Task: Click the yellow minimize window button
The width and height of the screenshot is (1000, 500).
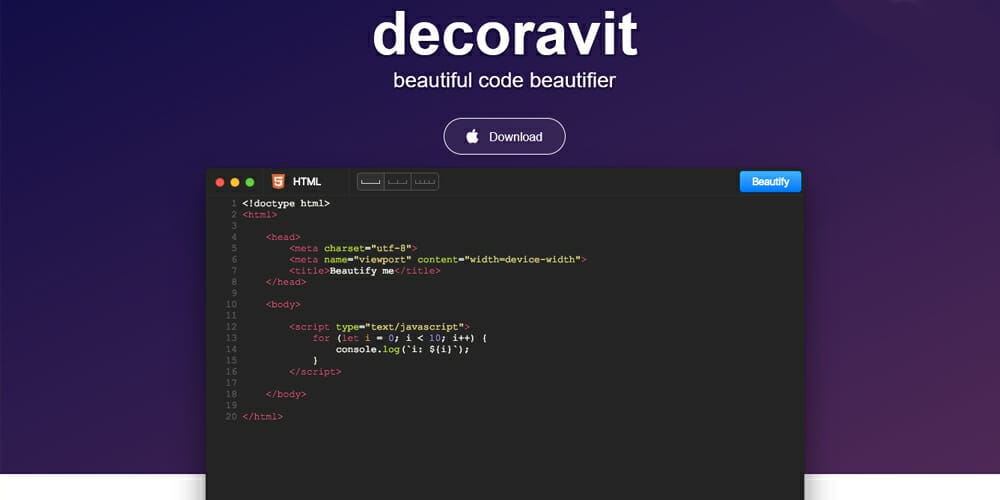Action: pos(235,182)
